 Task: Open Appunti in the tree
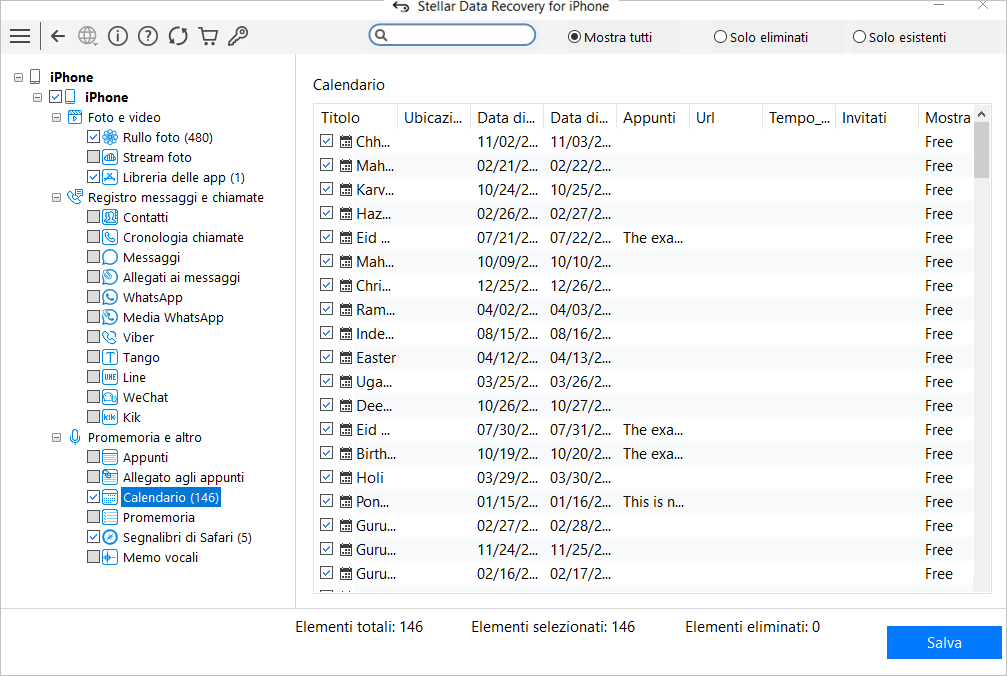[x=145, y=458]
